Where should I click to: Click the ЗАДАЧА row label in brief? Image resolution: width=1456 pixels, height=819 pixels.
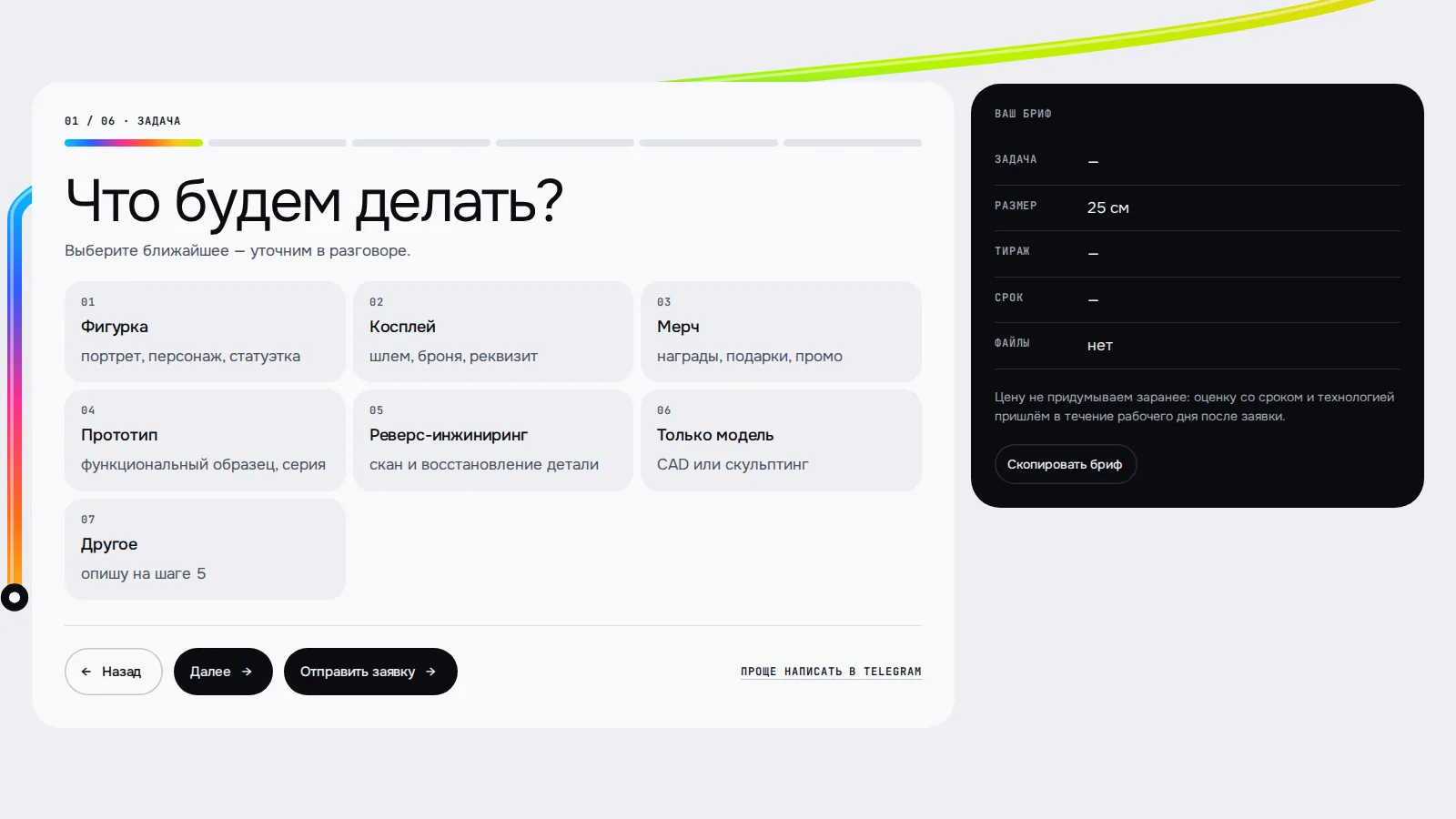point(1016,159)
